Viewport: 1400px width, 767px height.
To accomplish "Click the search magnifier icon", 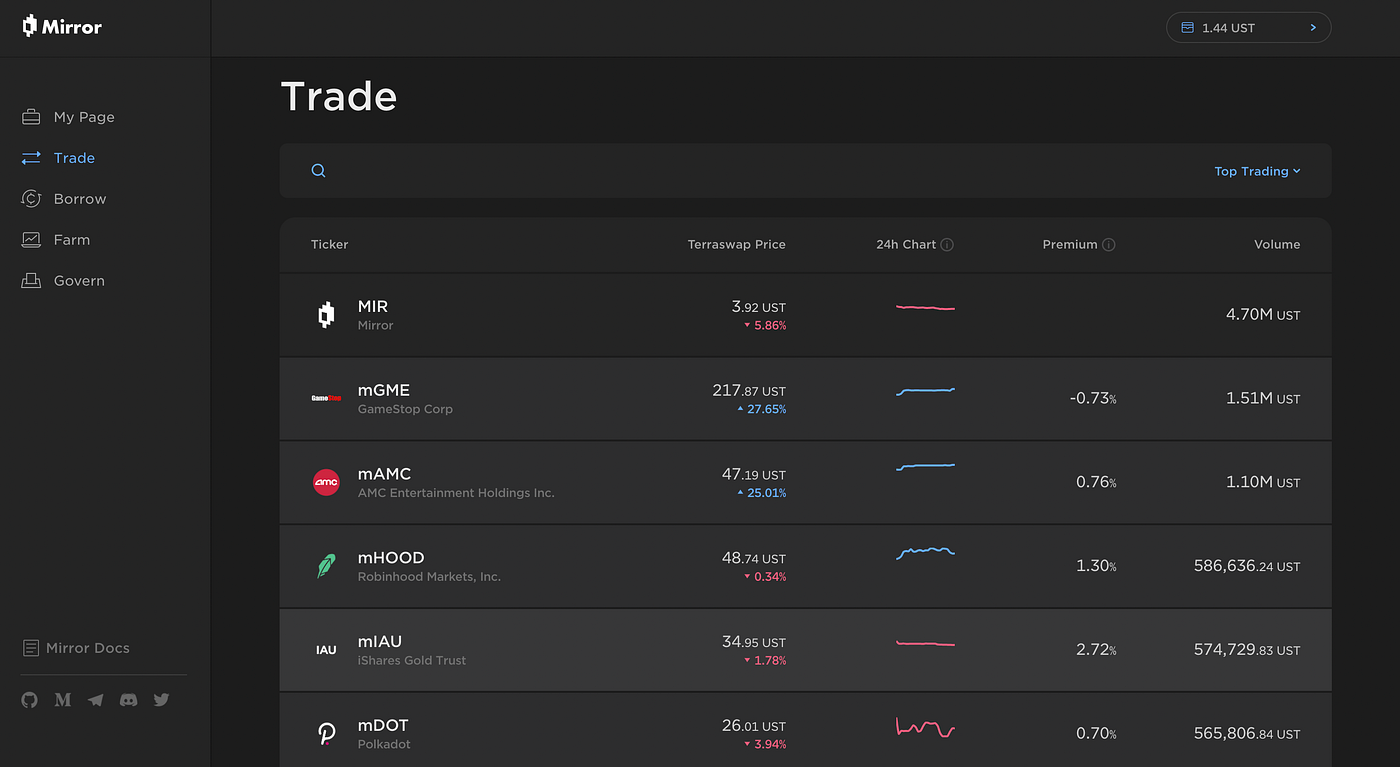I will [x=318, y=171].
